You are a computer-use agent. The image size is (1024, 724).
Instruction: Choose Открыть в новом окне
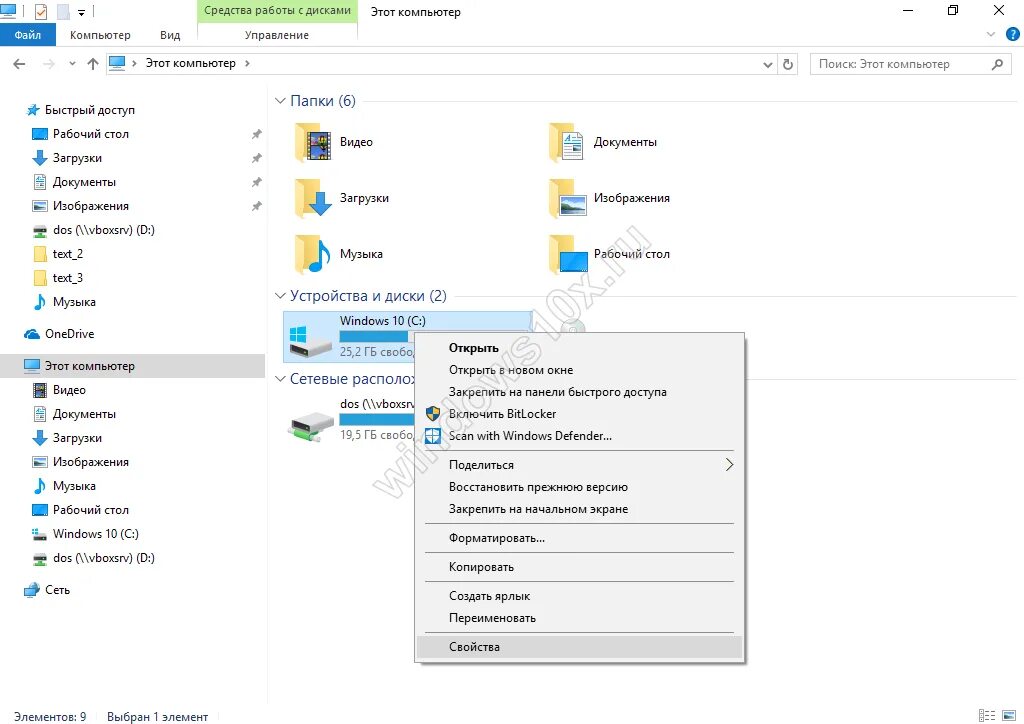[x=579, y=370]
